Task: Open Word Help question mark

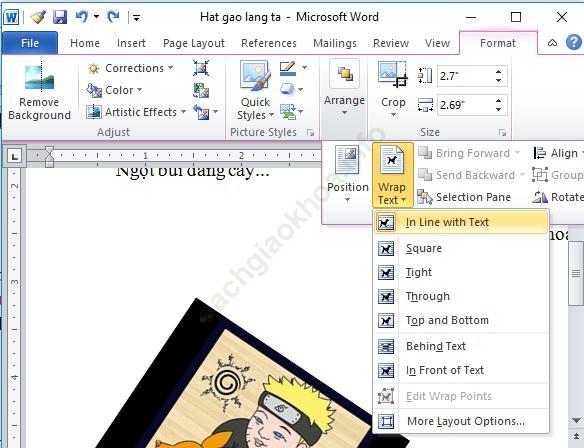Action: pos(574,42)
